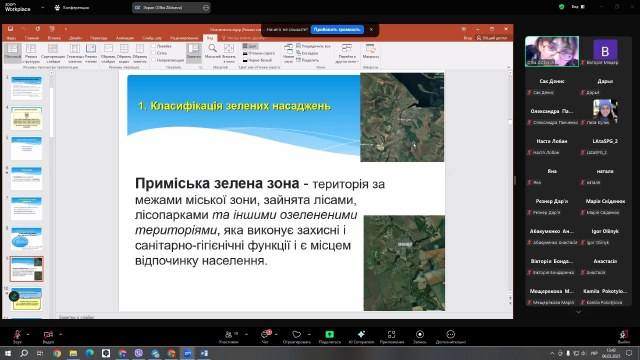Select the Черно-белый black and white option
The height and width of the screenshot is (360, 640).
click(258, 60)
